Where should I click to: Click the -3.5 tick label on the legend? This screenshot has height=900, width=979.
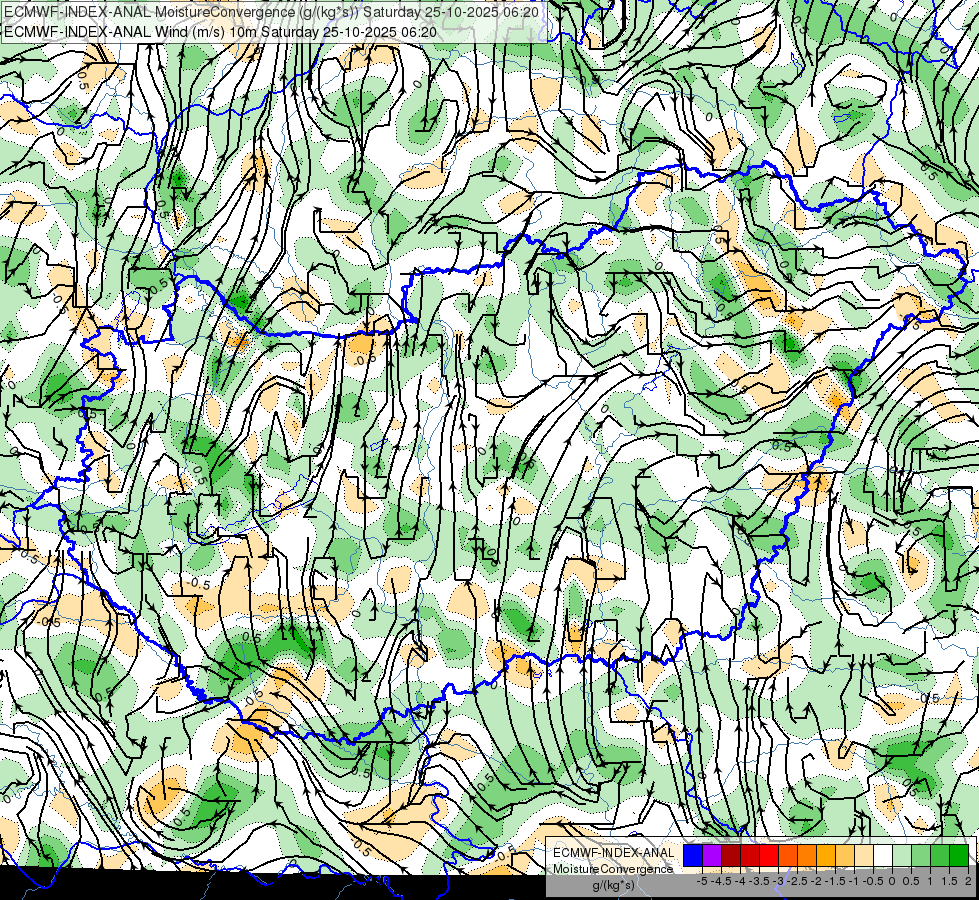pos(759,881)
